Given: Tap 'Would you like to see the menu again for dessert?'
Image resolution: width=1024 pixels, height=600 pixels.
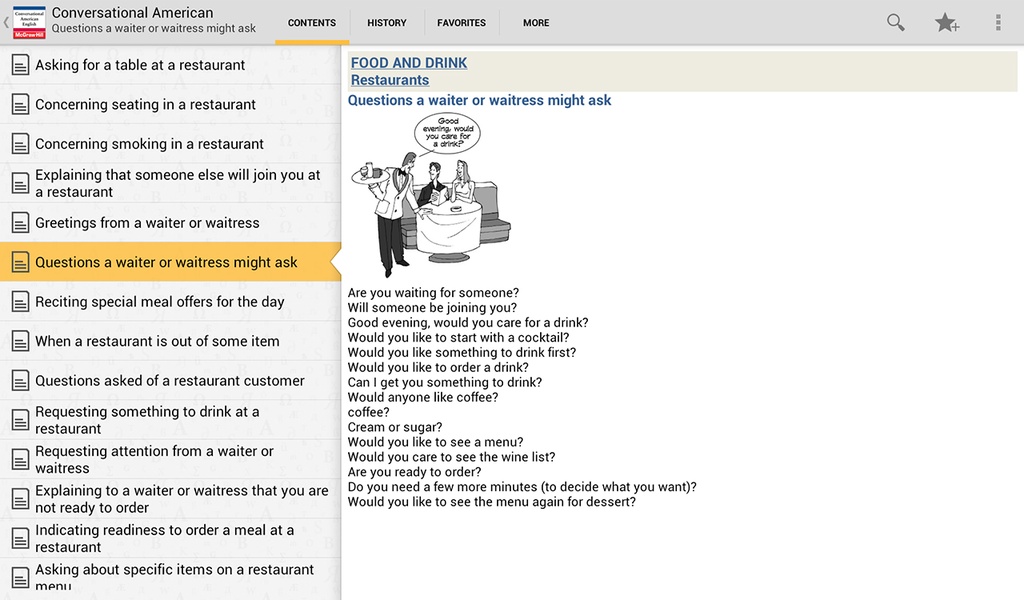Looking at the screenshot, I should (x=491, y=502).
